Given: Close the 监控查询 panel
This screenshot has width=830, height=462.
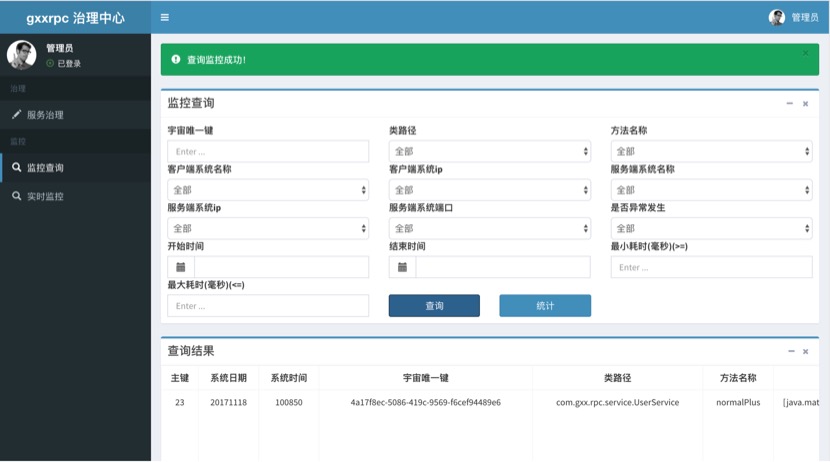Looking at the screenshot, I should (x=805, y=104).
